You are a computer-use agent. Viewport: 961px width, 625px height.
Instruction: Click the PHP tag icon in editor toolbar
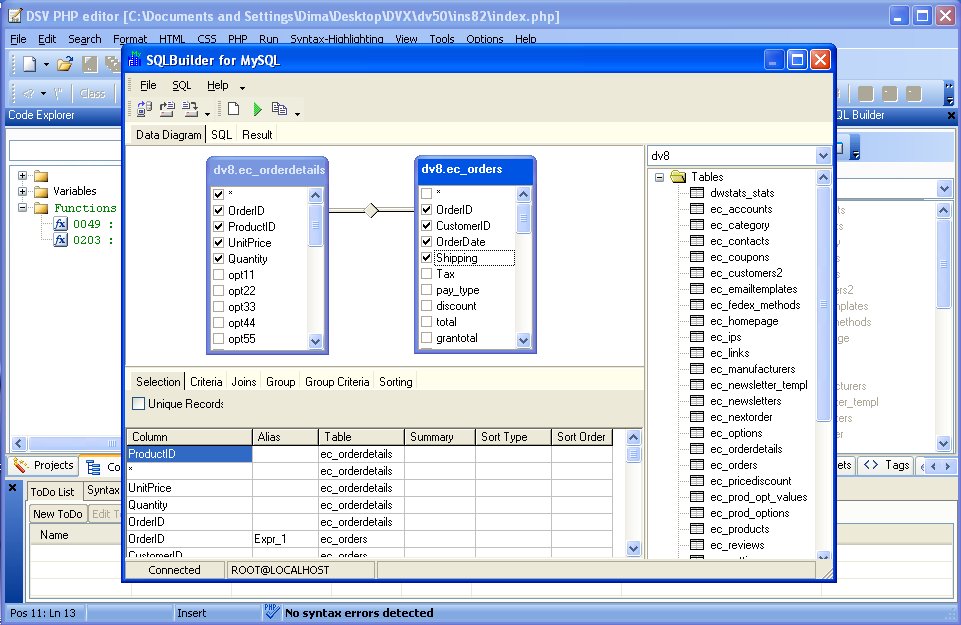tap(29, 94)
